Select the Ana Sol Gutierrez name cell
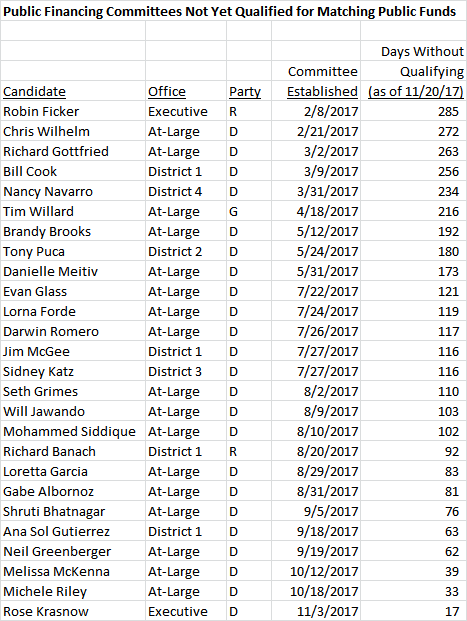 click(73, 531)
